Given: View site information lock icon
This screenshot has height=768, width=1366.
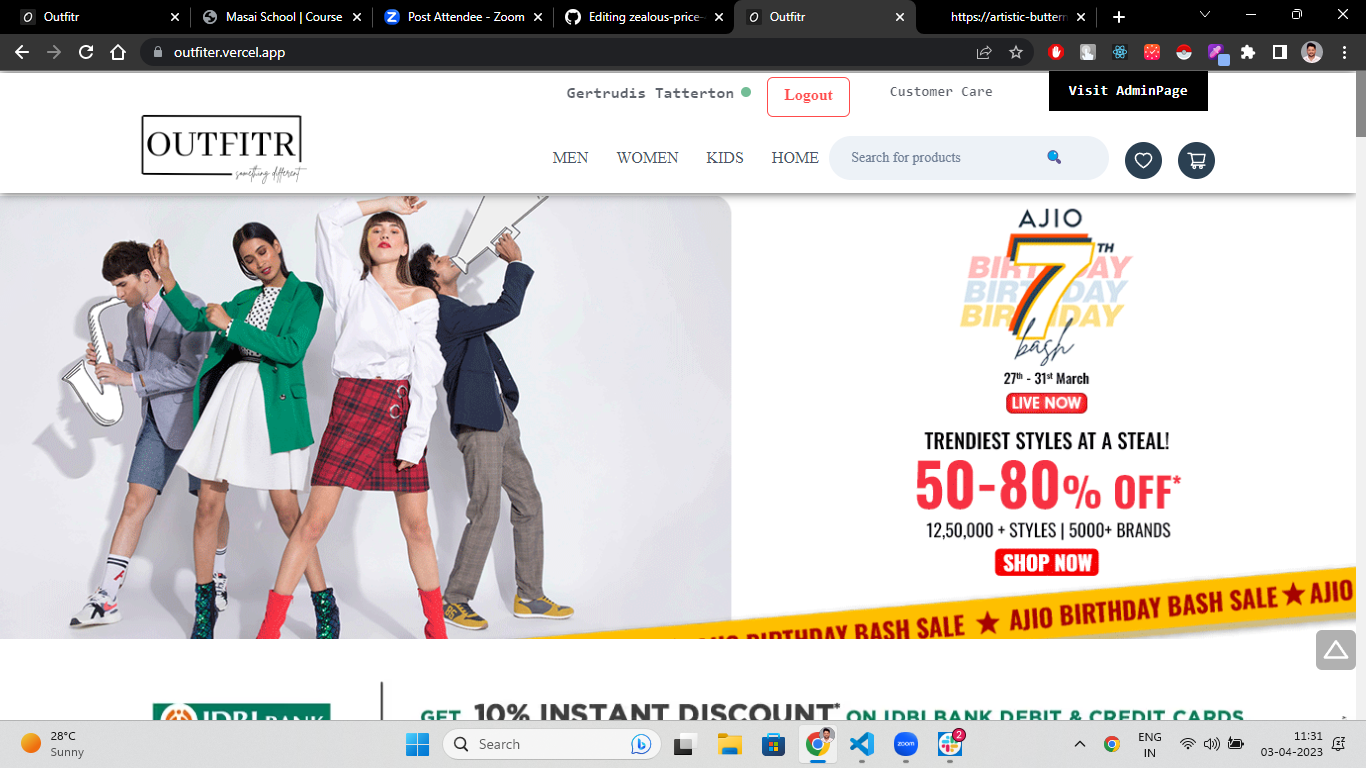Looking at the screenshot, I should point(157,52).
